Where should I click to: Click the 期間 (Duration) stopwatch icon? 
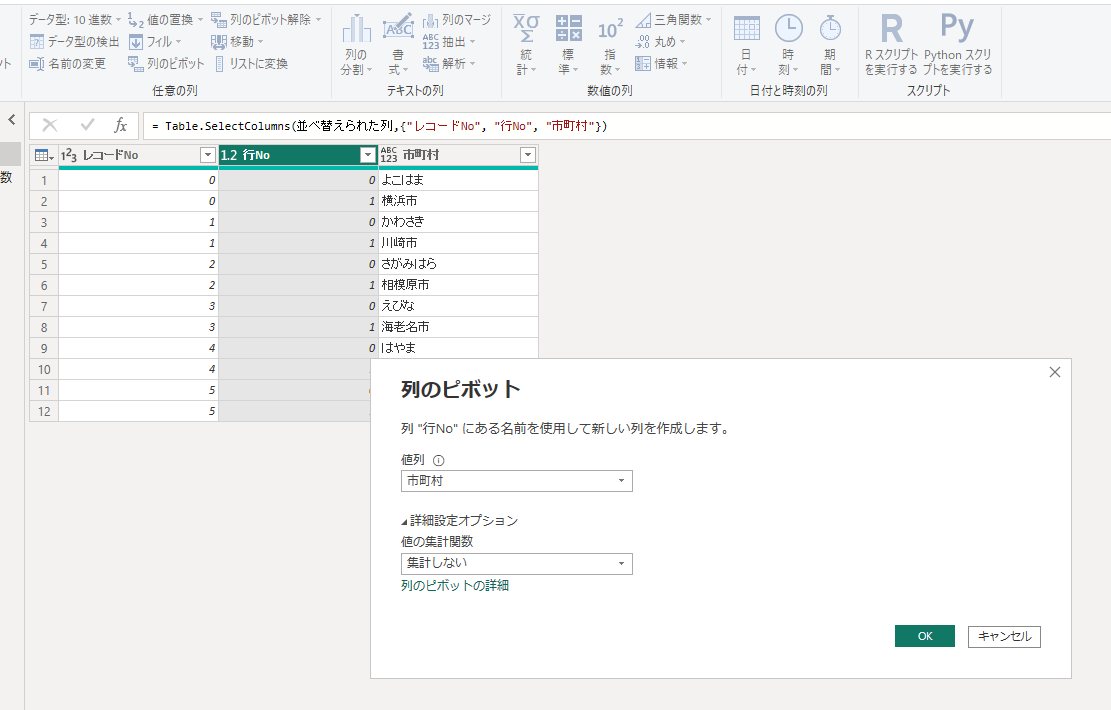[830, 28]
